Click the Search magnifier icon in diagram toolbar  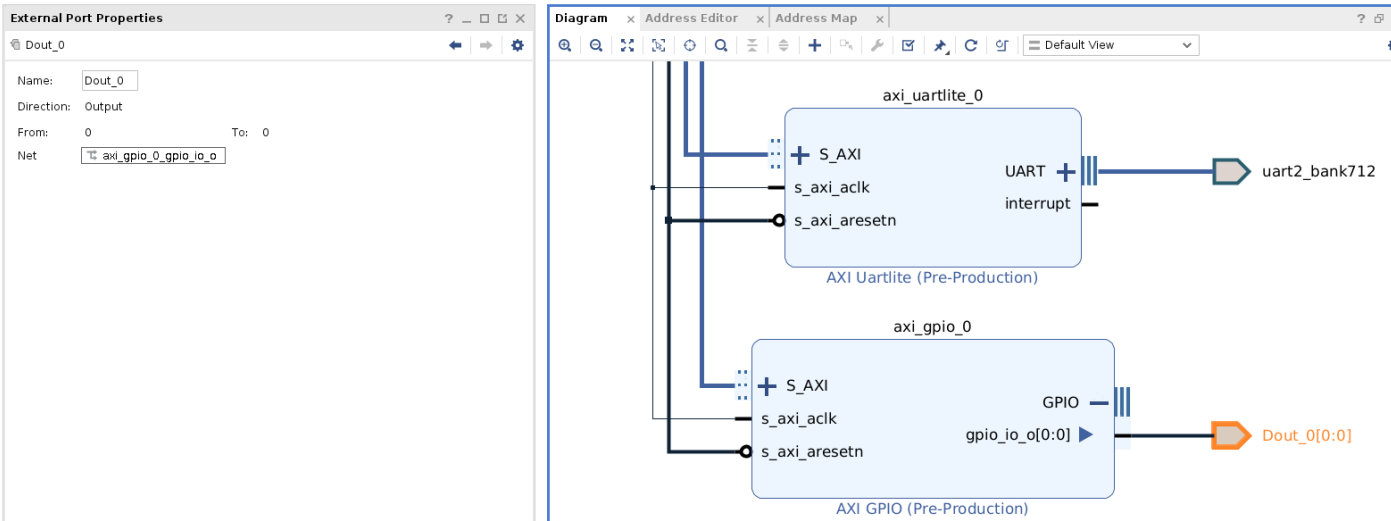pyautogui.click(x=721, y=45)
